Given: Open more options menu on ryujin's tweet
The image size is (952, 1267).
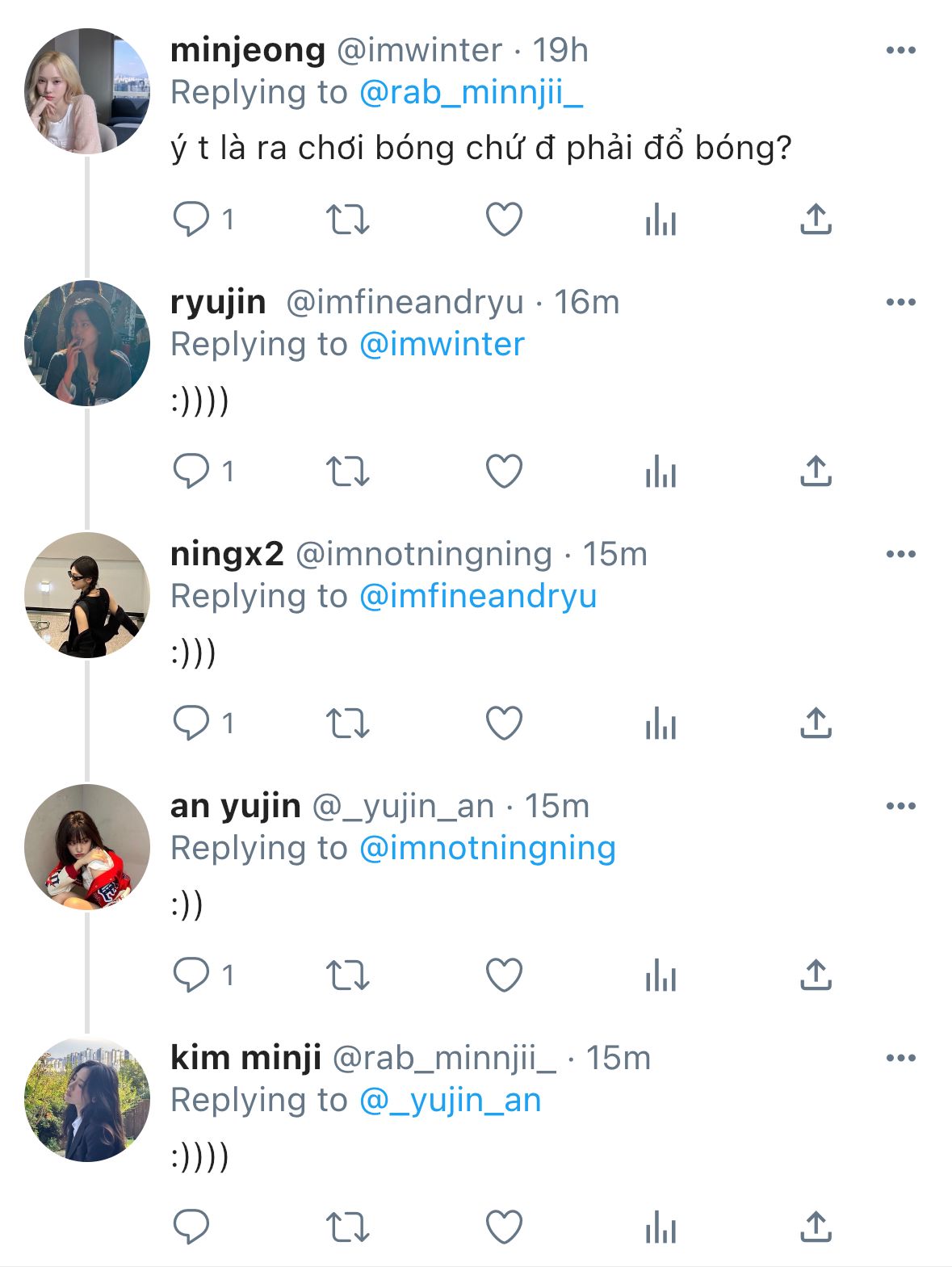Looking at the screenshot, I should point(900,302).
